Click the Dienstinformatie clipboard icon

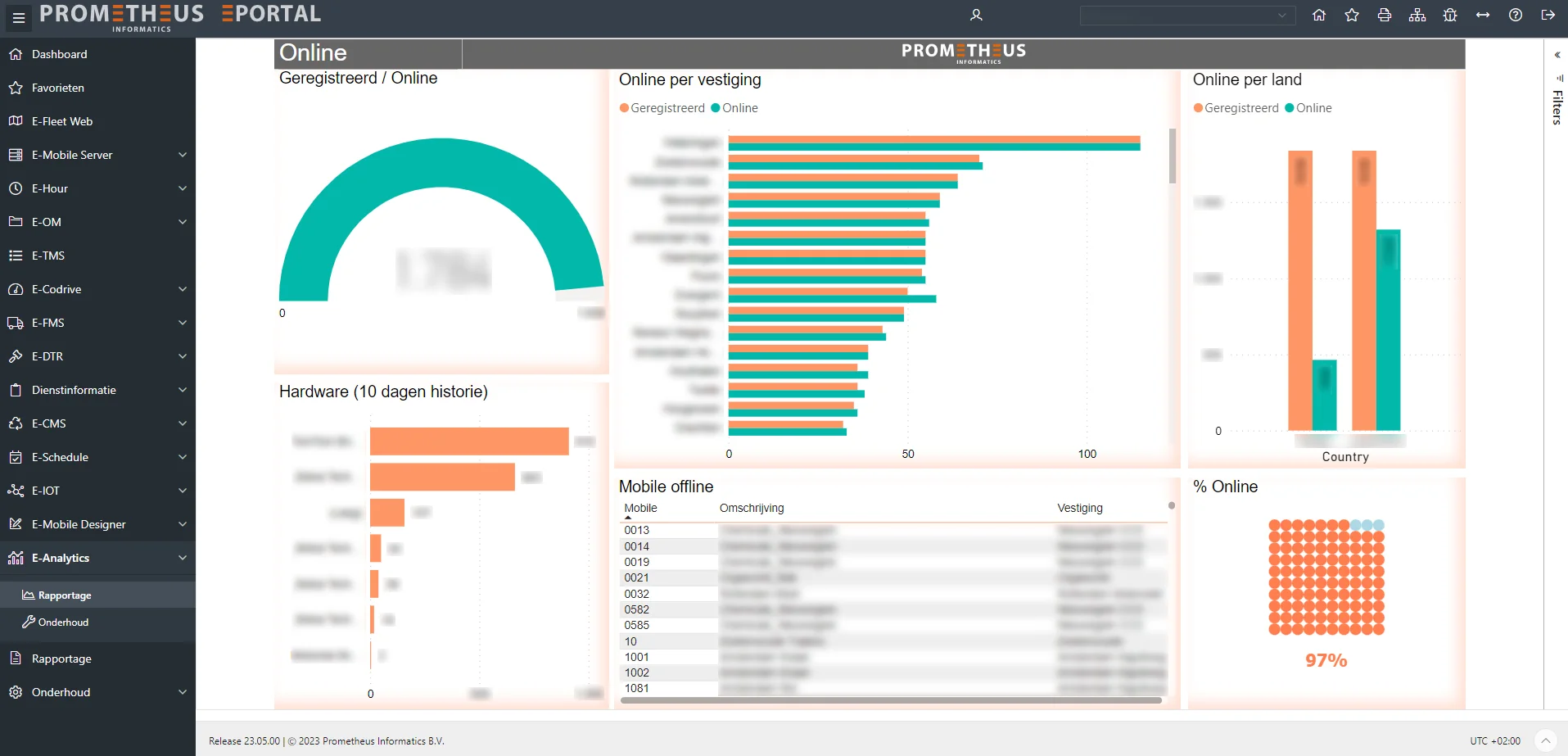pyautogui.click(x=16, y=390)
